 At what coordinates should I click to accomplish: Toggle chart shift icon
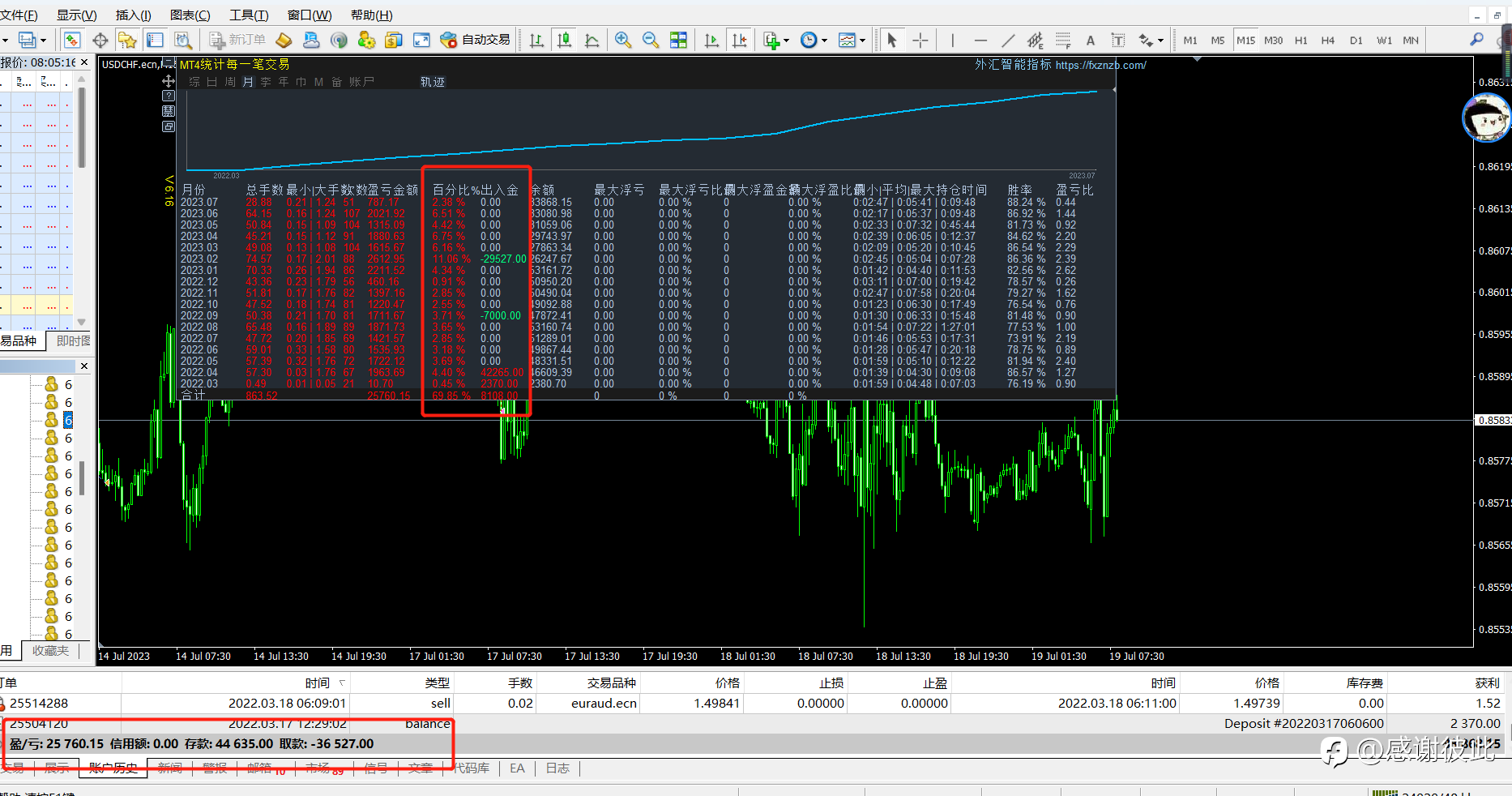click(x=740, y=40)
